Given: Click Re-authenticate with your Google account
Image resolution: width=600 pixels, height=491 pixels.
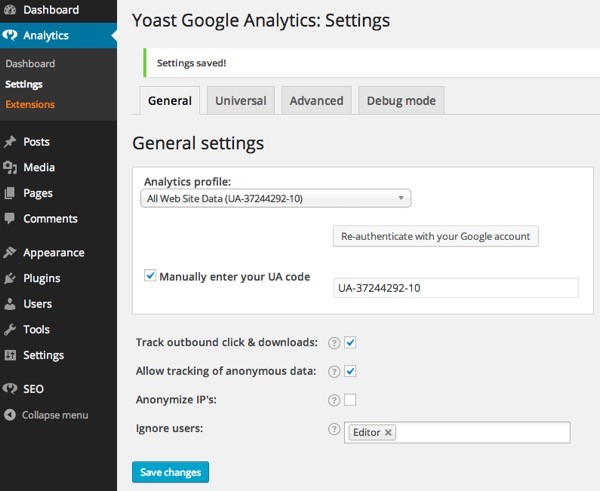Looking at the screenshot, I should coord(435,236).
